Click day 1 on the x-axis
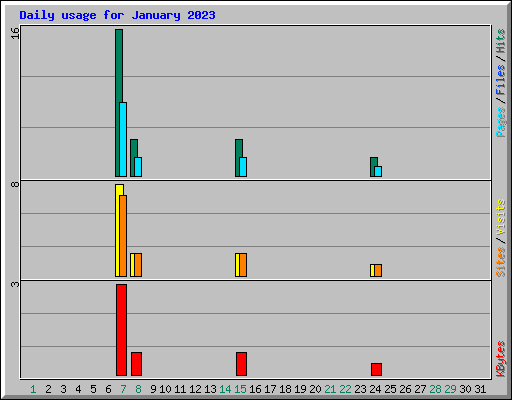Screen dimensions: 512x400 (33, 389)
